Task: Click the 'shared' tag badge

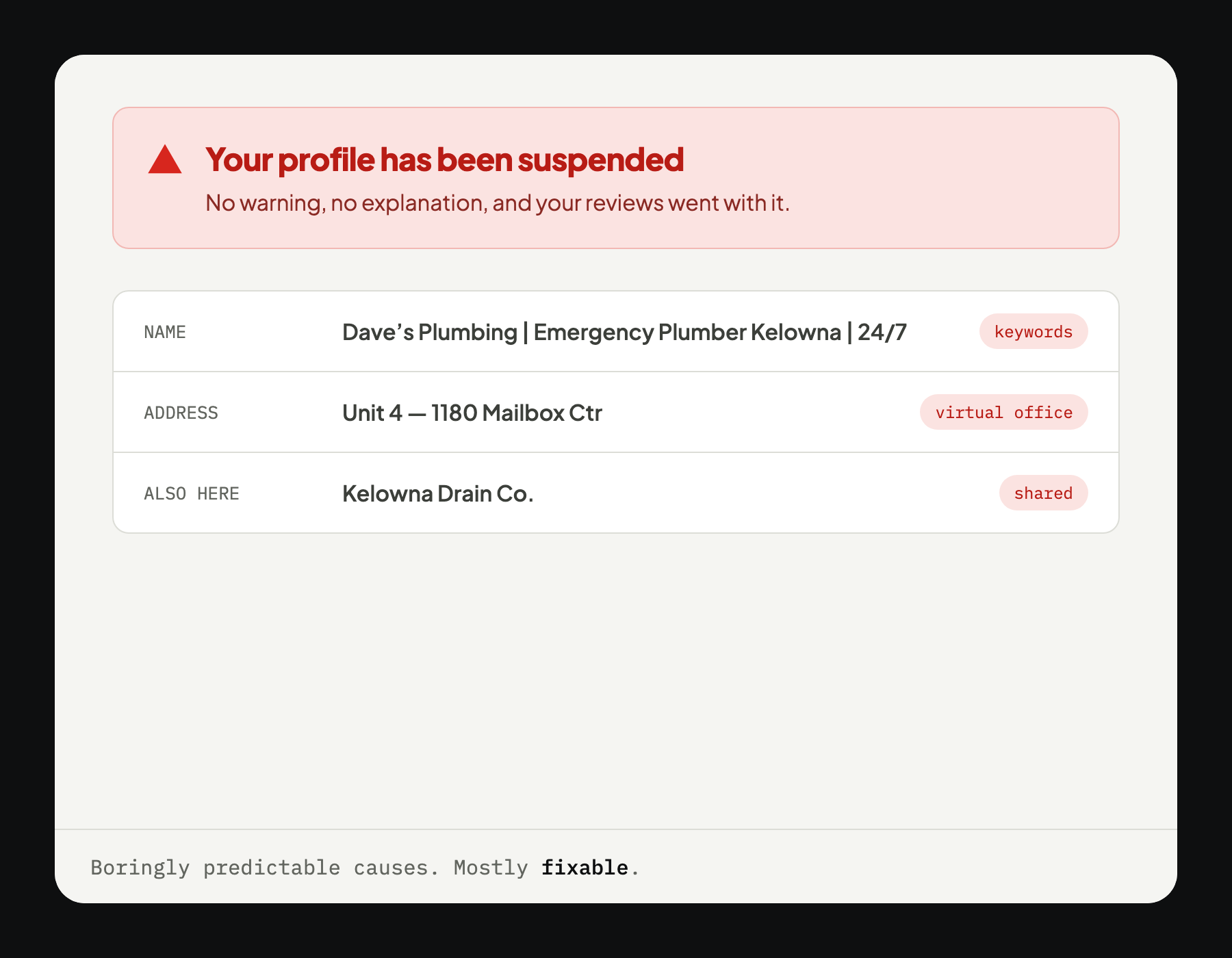Action: point(1044,493)
